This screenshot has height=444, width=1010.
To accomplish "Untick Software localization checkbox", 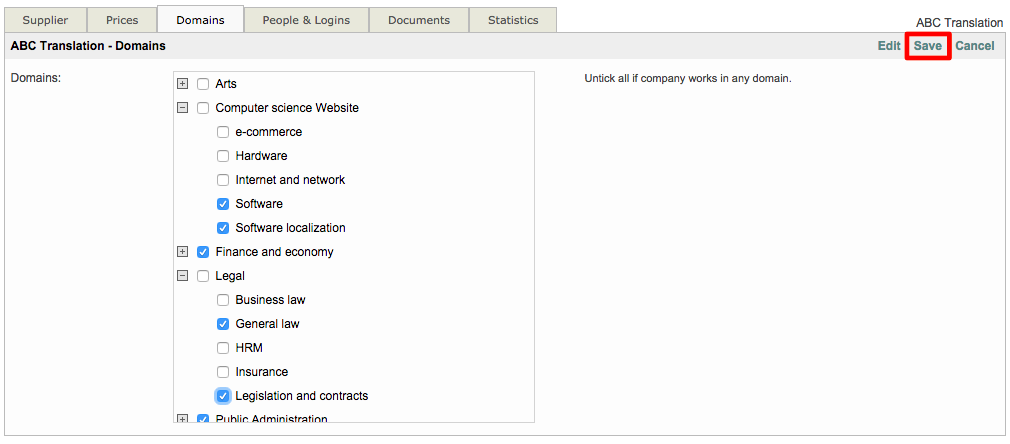I will point(223,228).
